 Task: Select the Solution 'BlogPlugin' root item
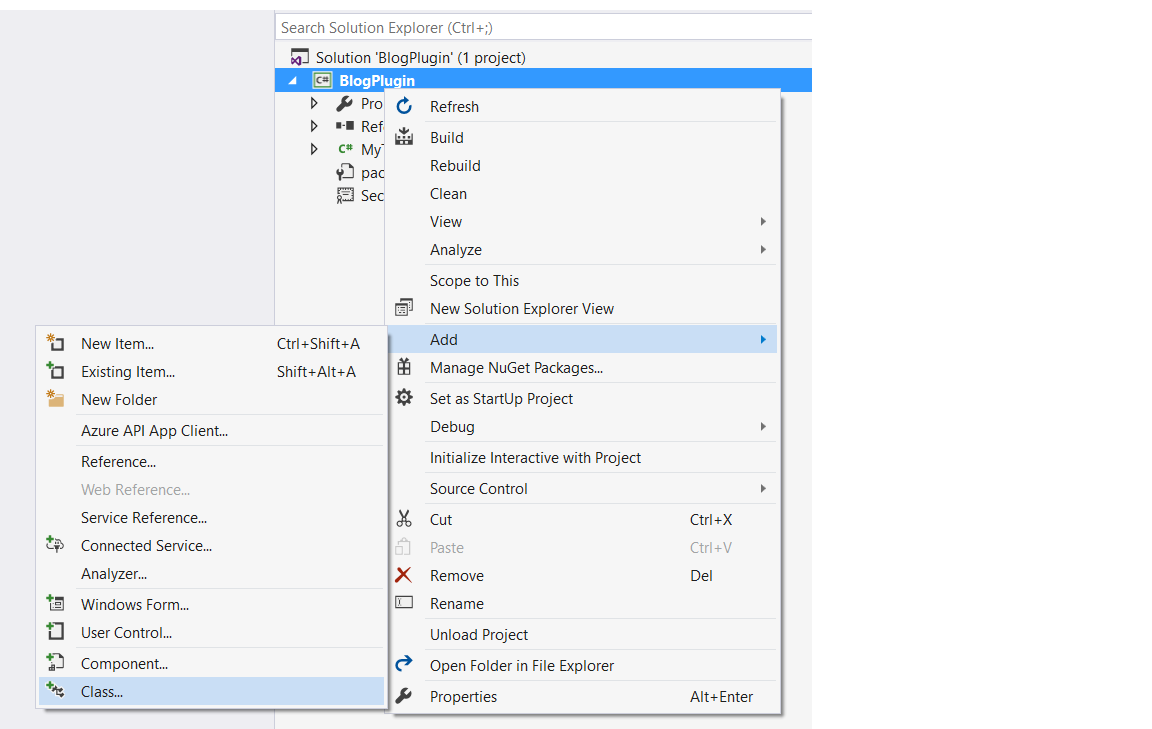pos(420,58)
